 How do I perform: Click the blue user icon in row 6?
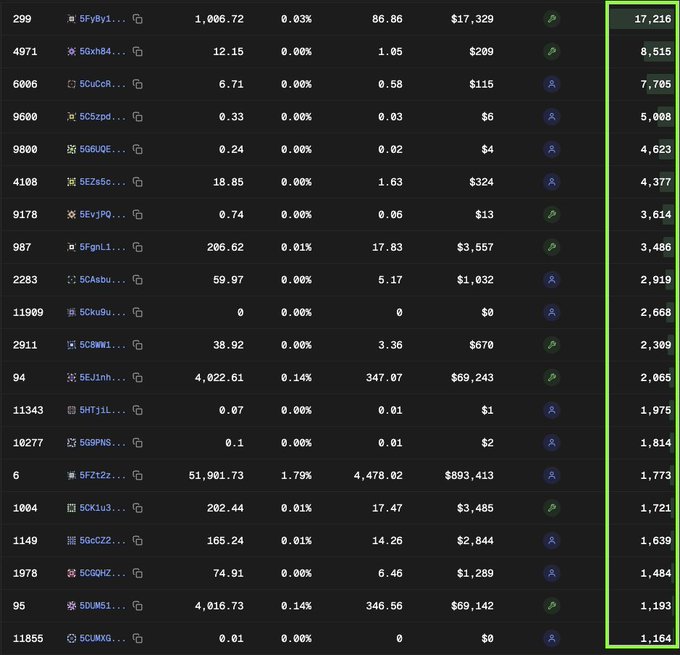[x=552, y=475]
